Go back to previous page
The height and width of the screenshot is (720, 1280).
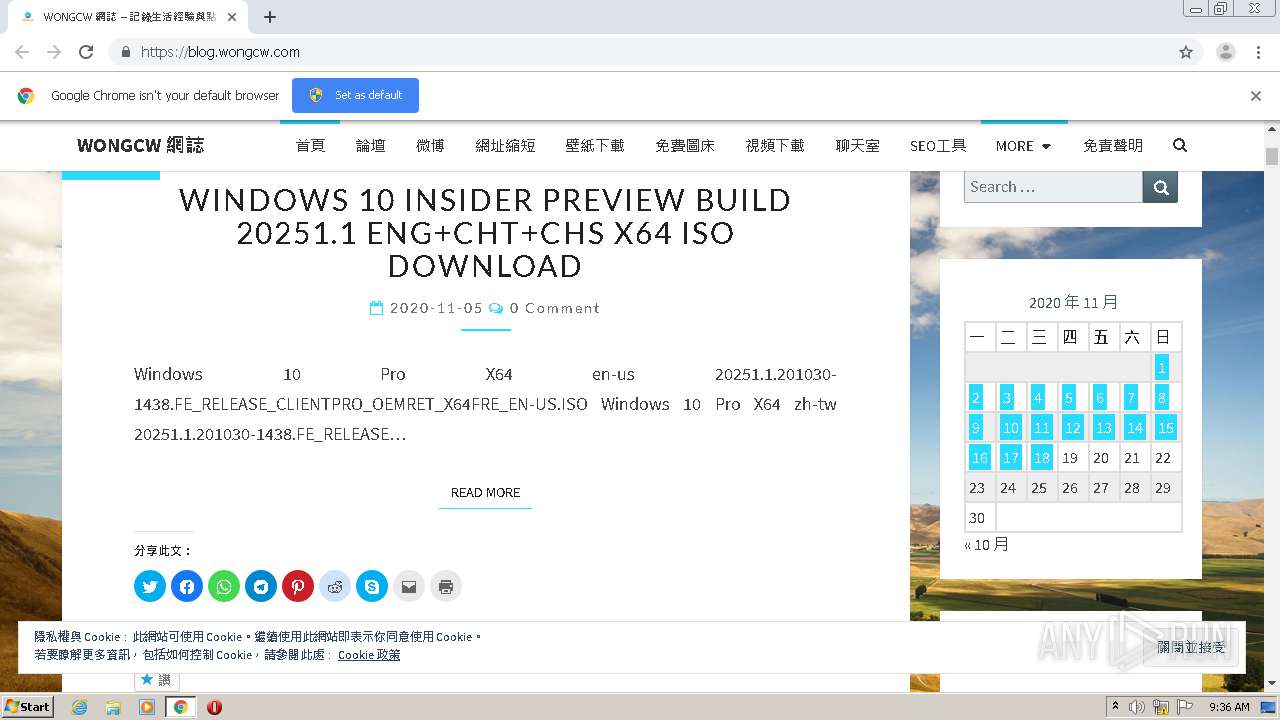click(22, 52)
